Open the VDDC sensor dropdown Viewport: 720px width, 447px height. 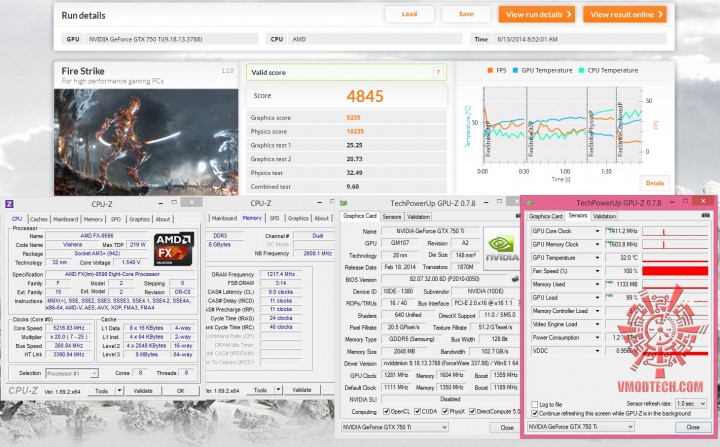pos(597,351)
